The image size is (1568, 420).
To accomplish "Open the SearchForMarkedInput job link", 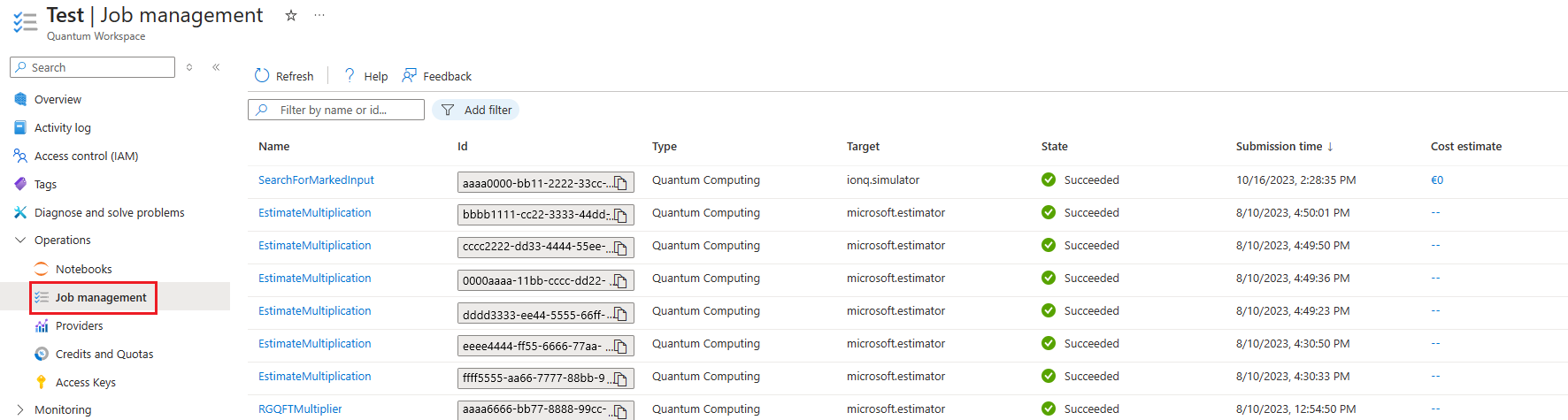I will tap(316, 180).
